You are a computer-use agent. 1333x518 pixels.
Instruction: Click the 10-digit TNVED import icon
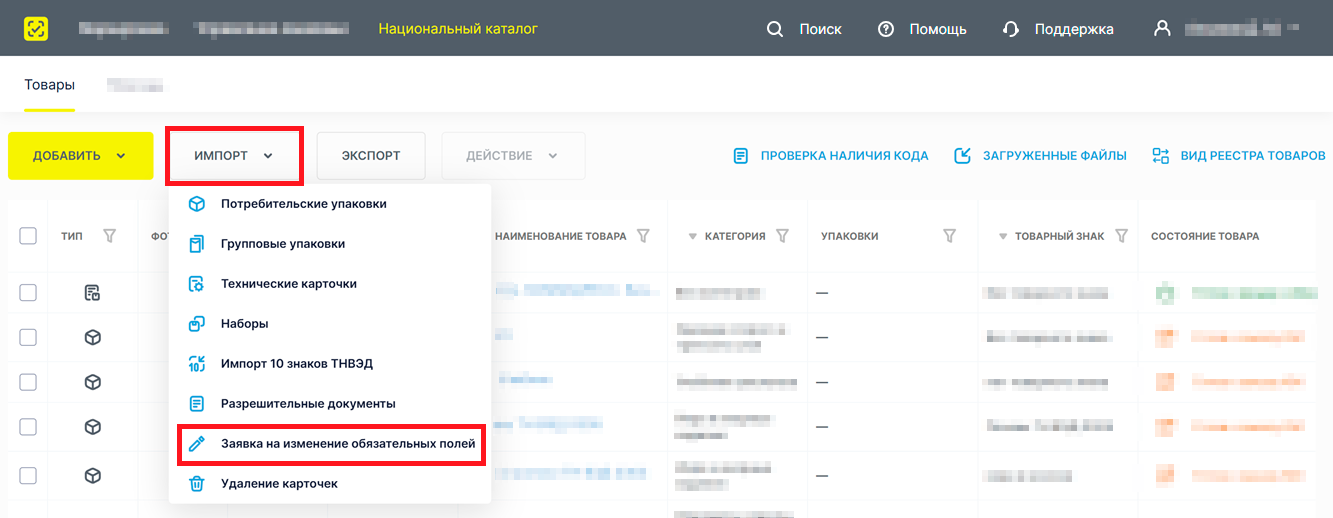pos(197,364)
